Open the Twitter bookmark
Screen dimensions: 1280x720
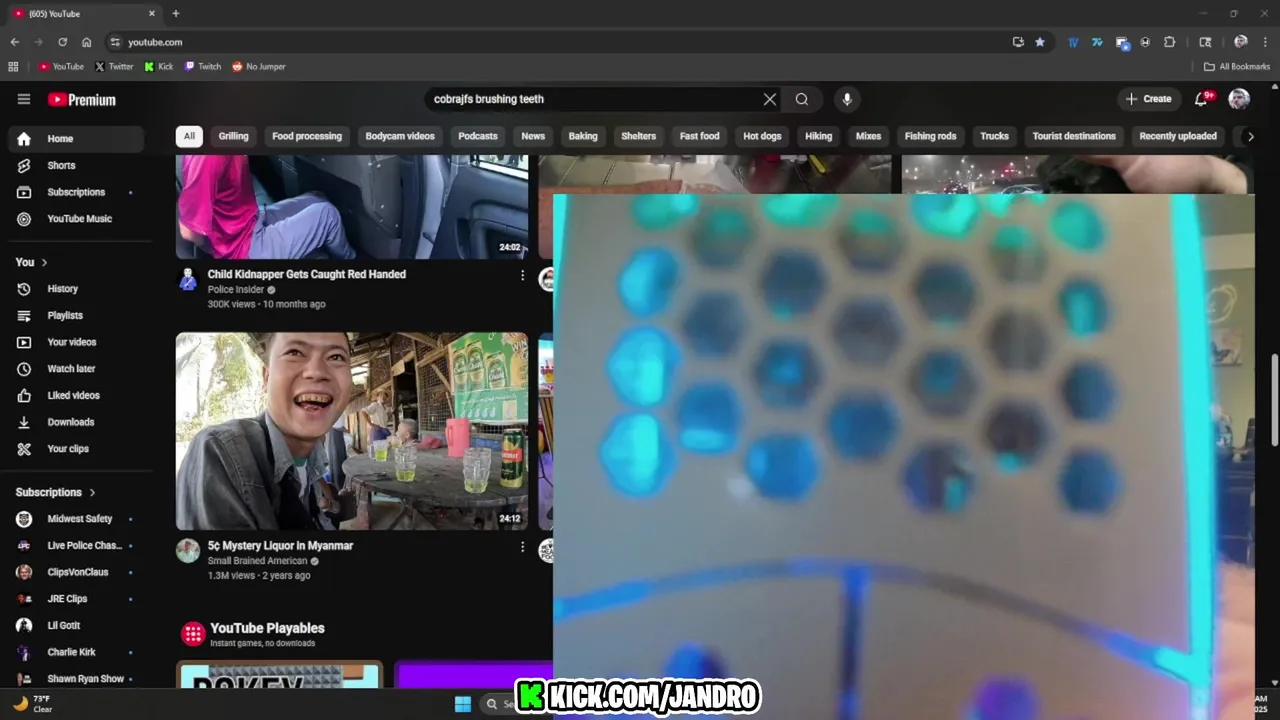tap(114, 67)
